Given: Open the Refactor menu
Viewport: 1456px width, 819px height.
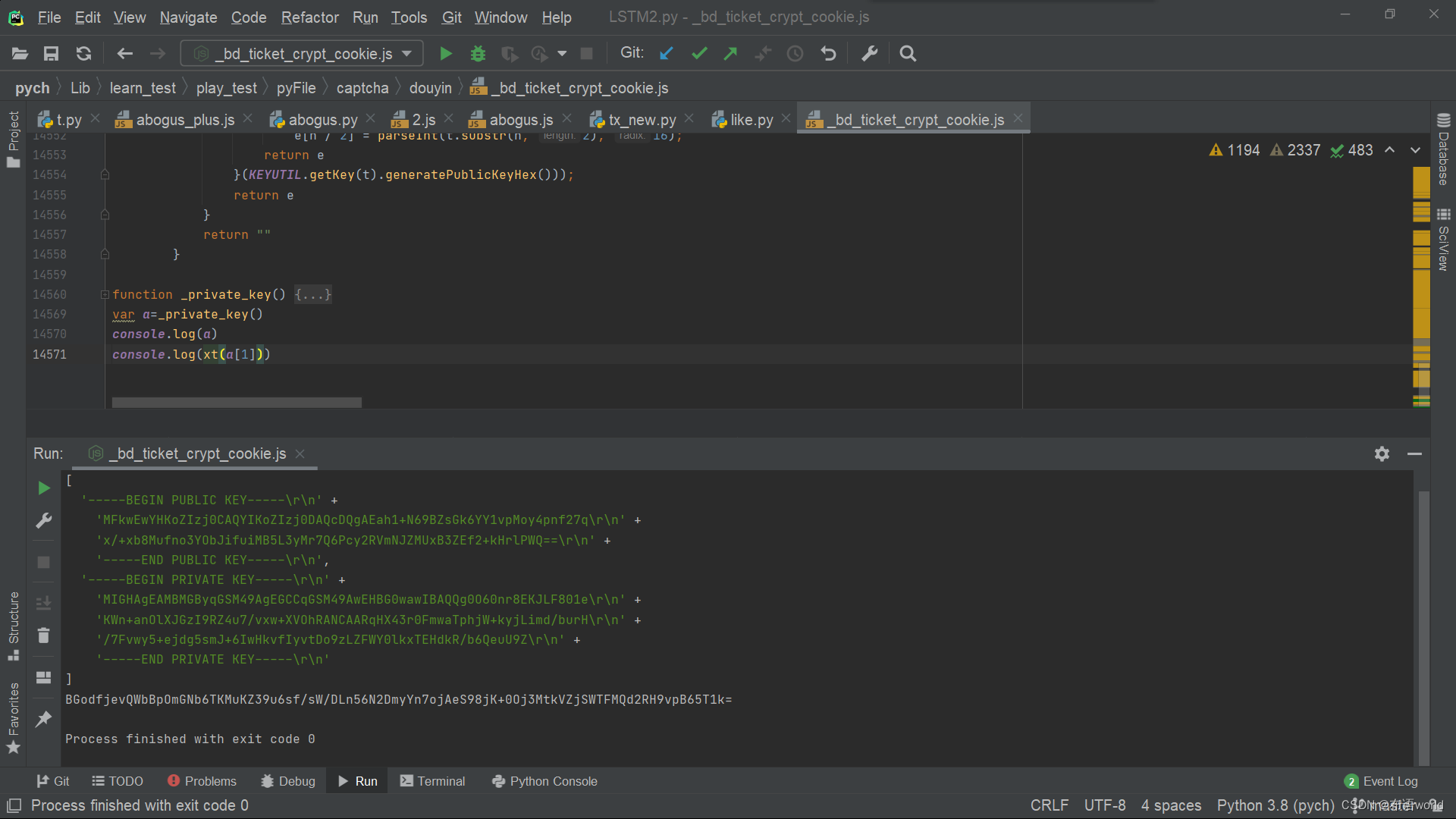Looking at the screenshot, I should tap(309, 17).
